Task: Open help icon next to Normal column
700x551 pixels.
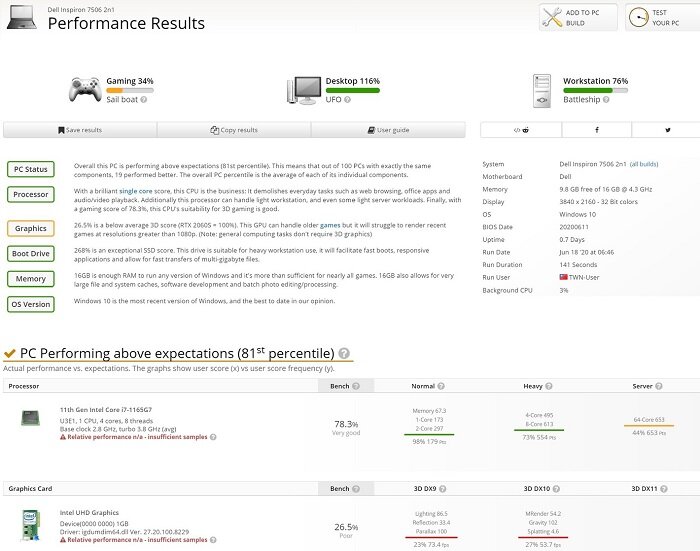Action: [441, 386]
